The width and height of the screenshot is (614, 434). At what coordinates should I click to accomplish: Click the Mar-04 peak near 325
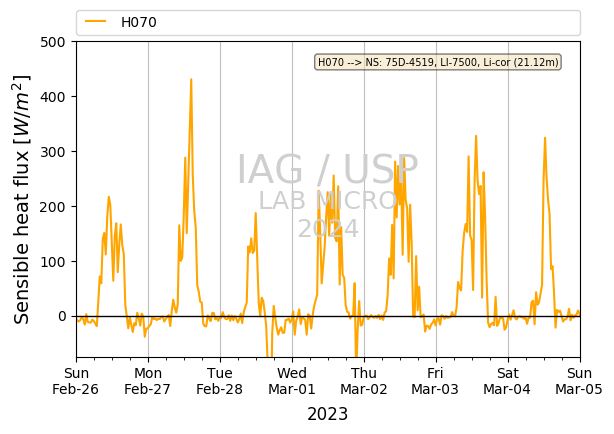(x=545, y=138)
